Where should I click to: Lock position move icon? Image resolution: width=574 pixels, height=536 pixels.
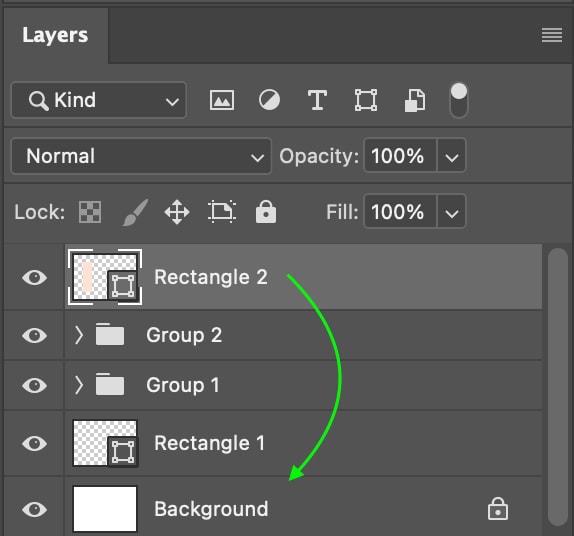pyautogui.click(x=177, y=212)
